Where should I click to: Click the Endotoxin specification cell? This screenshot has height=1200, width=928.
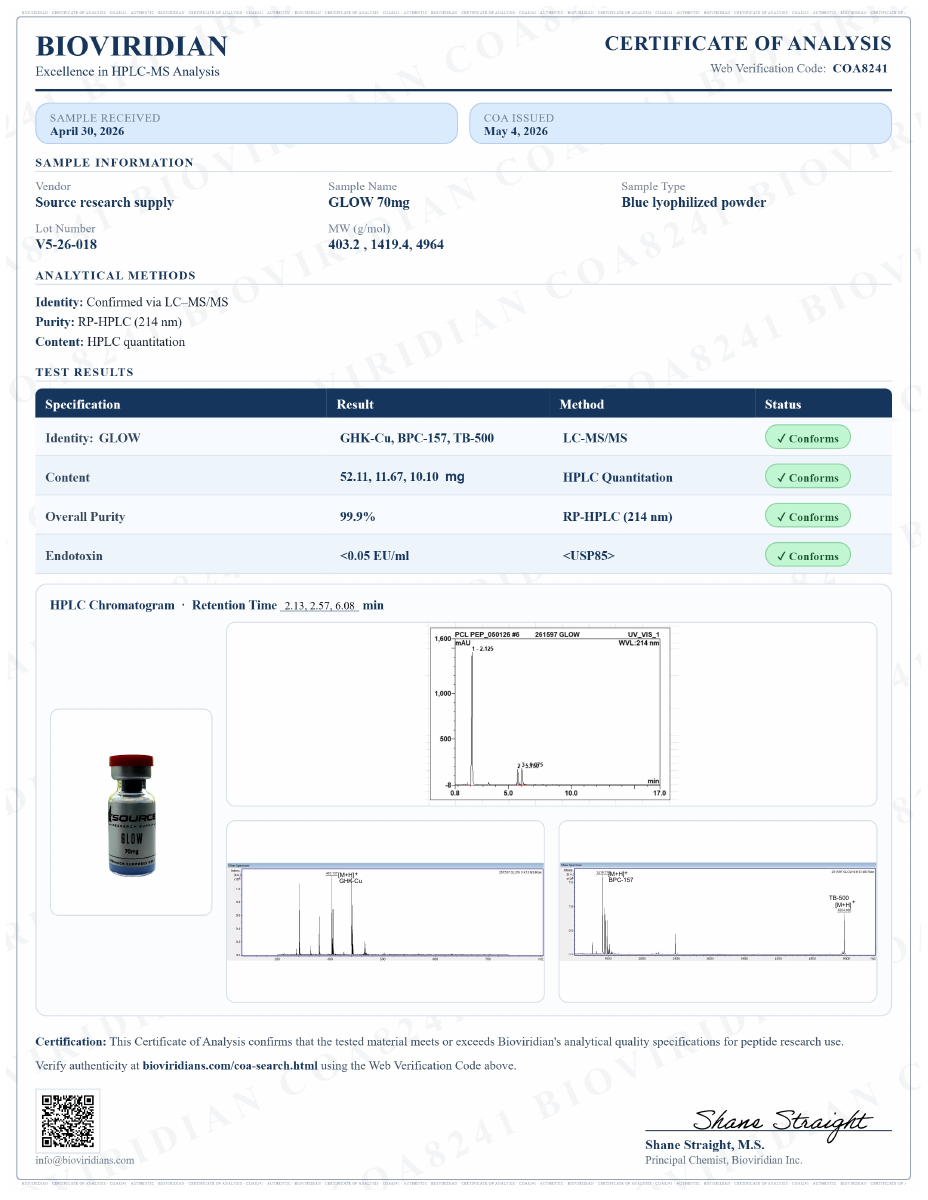pyautogui.click(x=74, y=555)
